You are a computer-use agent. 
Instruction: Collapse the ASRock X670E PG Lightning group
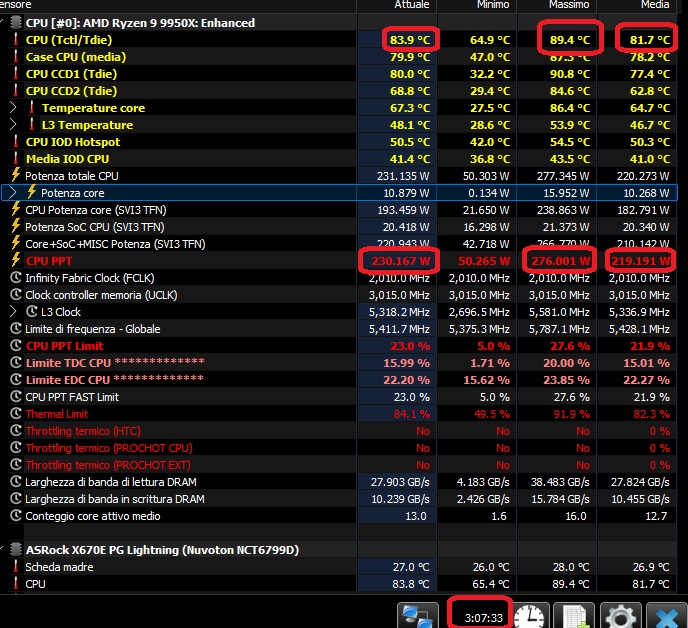(x=3, y=549)
